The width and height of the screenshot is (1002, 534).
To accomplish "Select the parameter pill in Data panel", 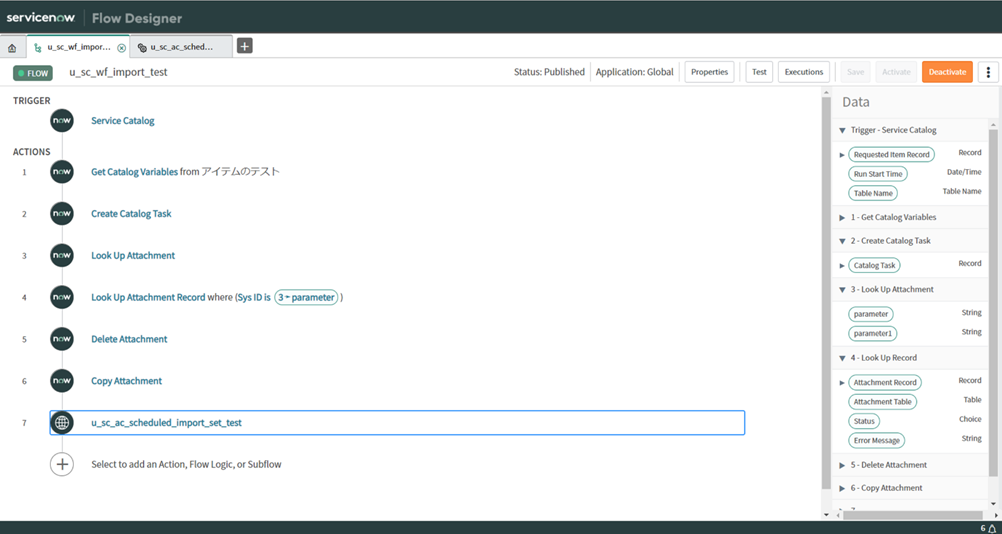I will click(x=871, y=314).
